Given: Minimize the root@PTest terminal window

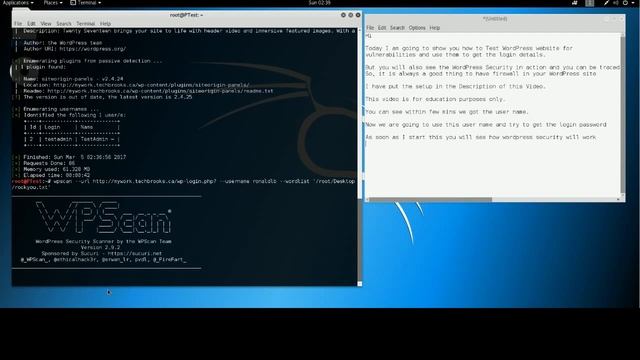Looking at the screenshot, I should [343, 15].
